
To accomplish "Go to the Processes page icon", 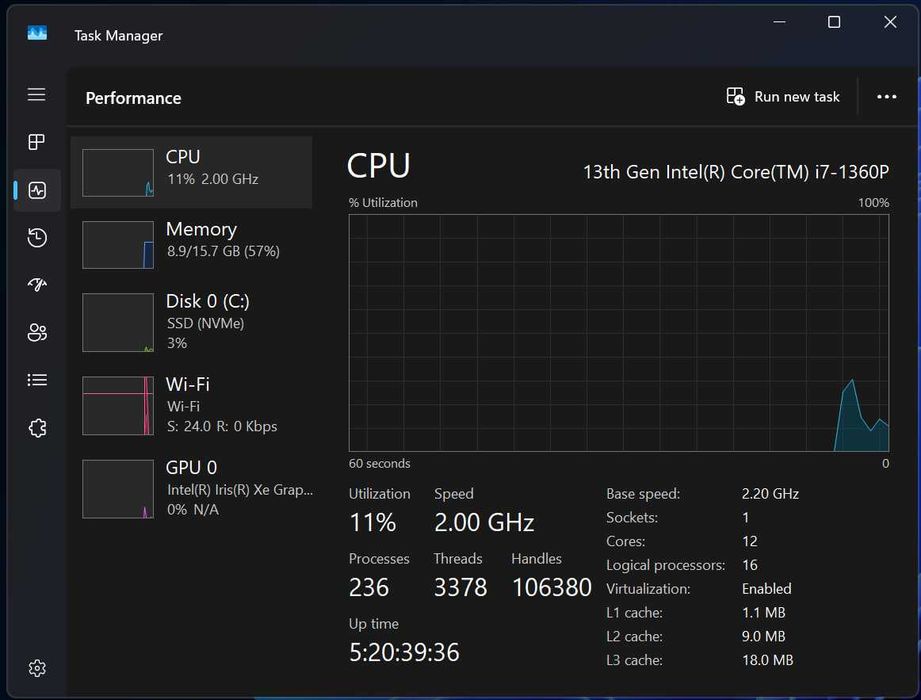I will [x=36, y=142].
